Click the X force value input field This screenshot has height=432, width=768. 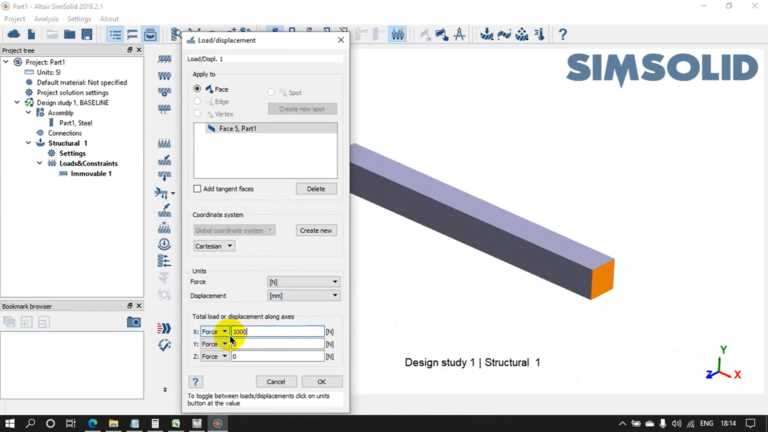point(277,332)
